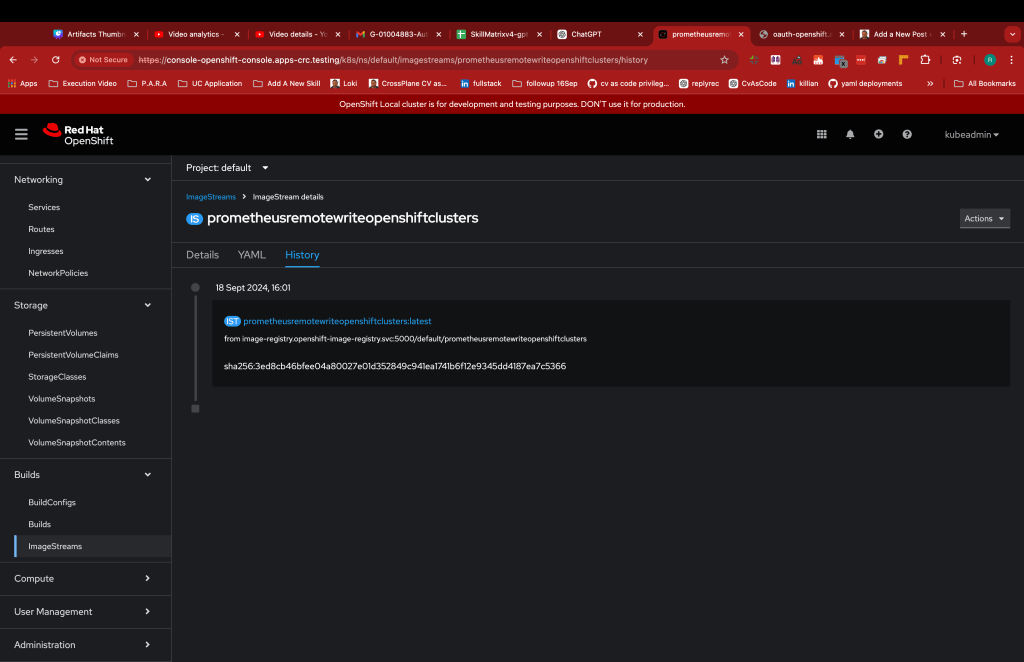The image size is (1024, 662).
Task: Click the address bar URL
Action: click(x=393, y=59)
